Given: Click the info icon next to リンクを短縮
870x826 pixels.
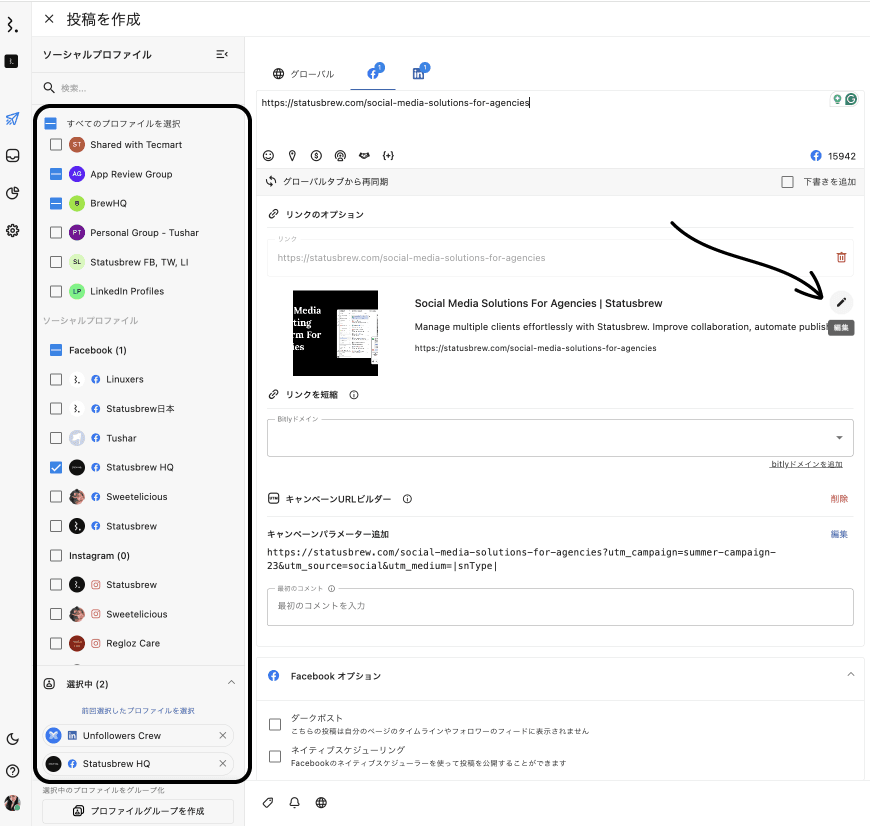Looking at the screenshot, I should 354,395.
